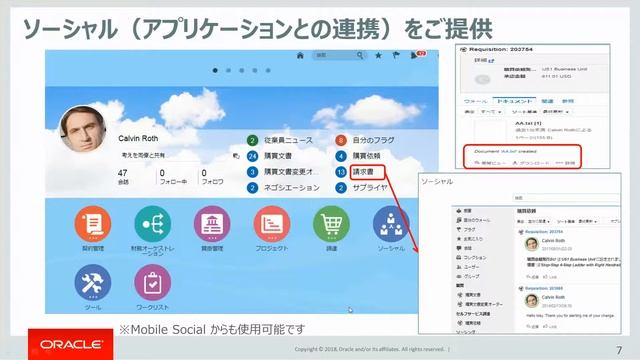The width and height of the screenshot is (640, 360).
Task: Click the 考えを同僚と共有 share field
Action: [175, 156]
